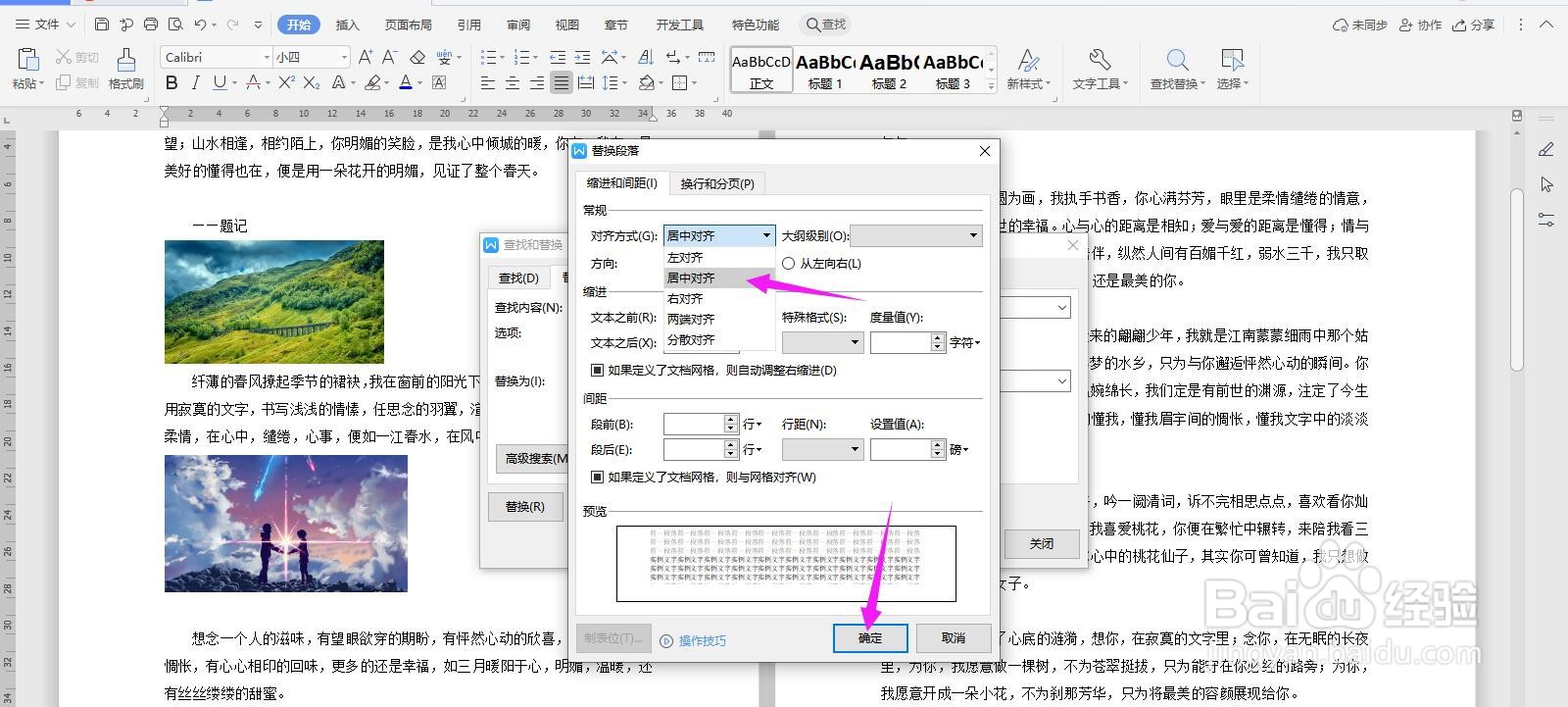Viewport: 1568px width, 707px height.
Task: Apply Underline formatting
Action: [x=219, y=82]
